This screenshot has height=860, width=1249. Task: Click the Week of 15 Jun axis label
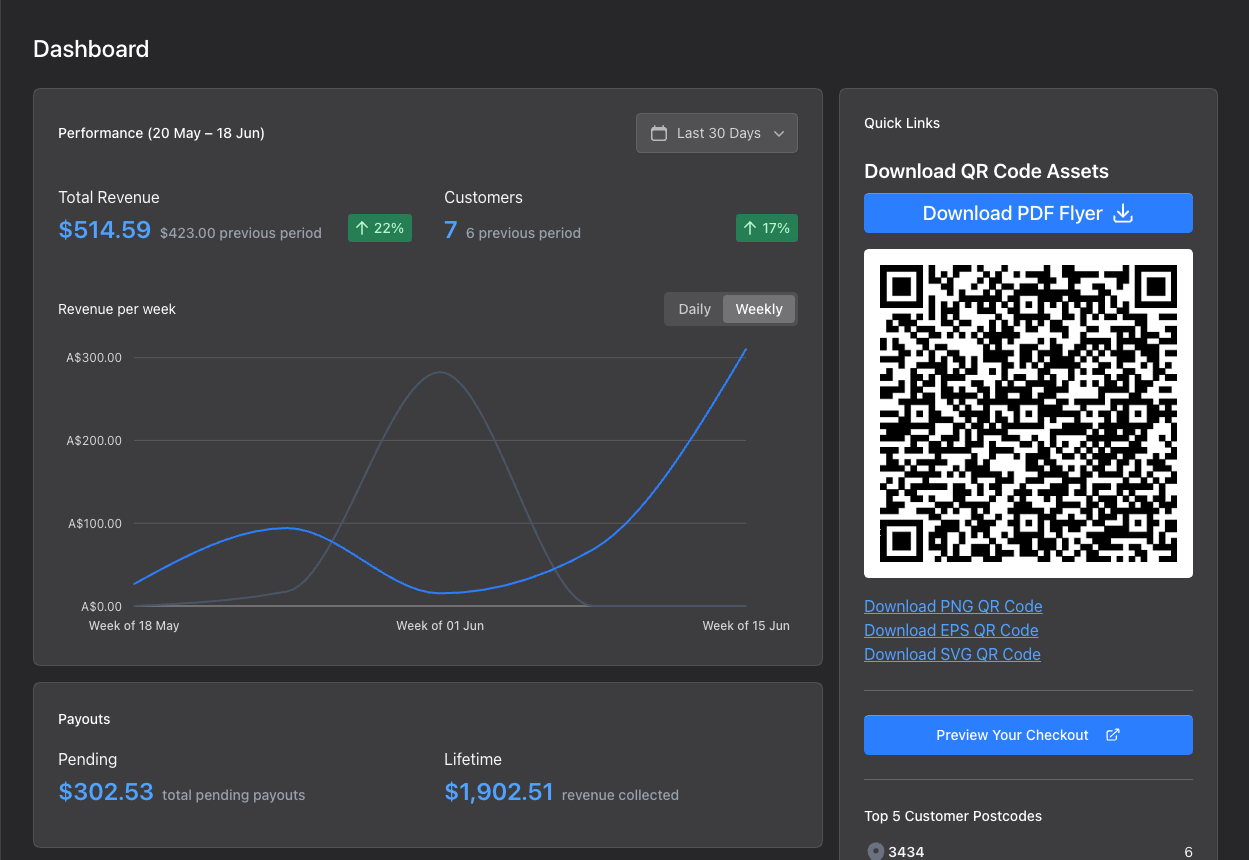pyautogui.click(x=746, y=626)
